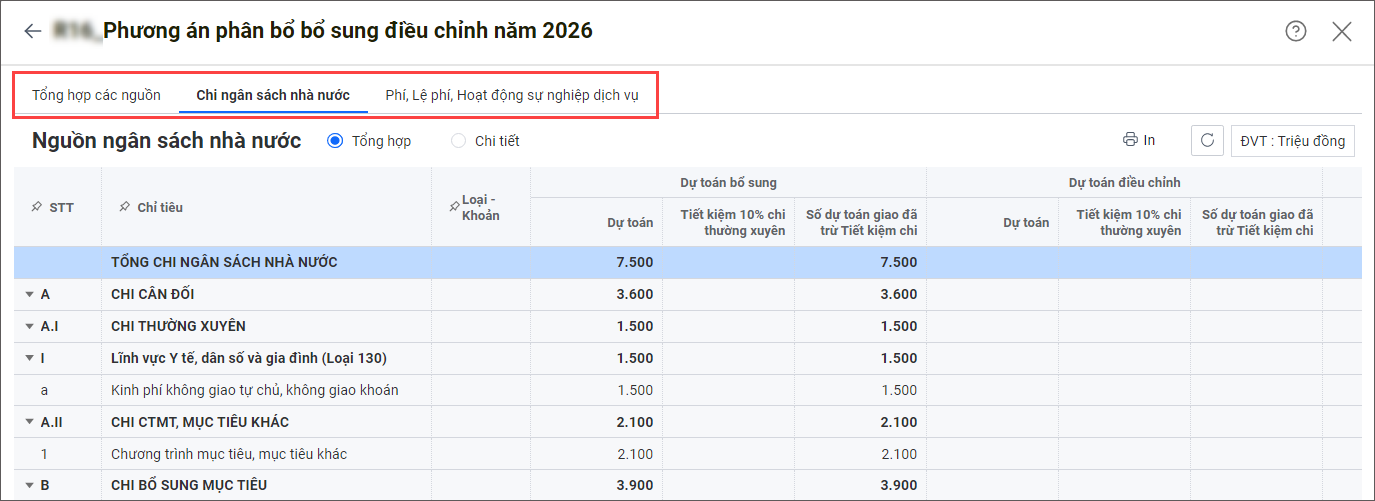Click the refresh data icon
The image size is (1375, 501).
(1207, 141)
